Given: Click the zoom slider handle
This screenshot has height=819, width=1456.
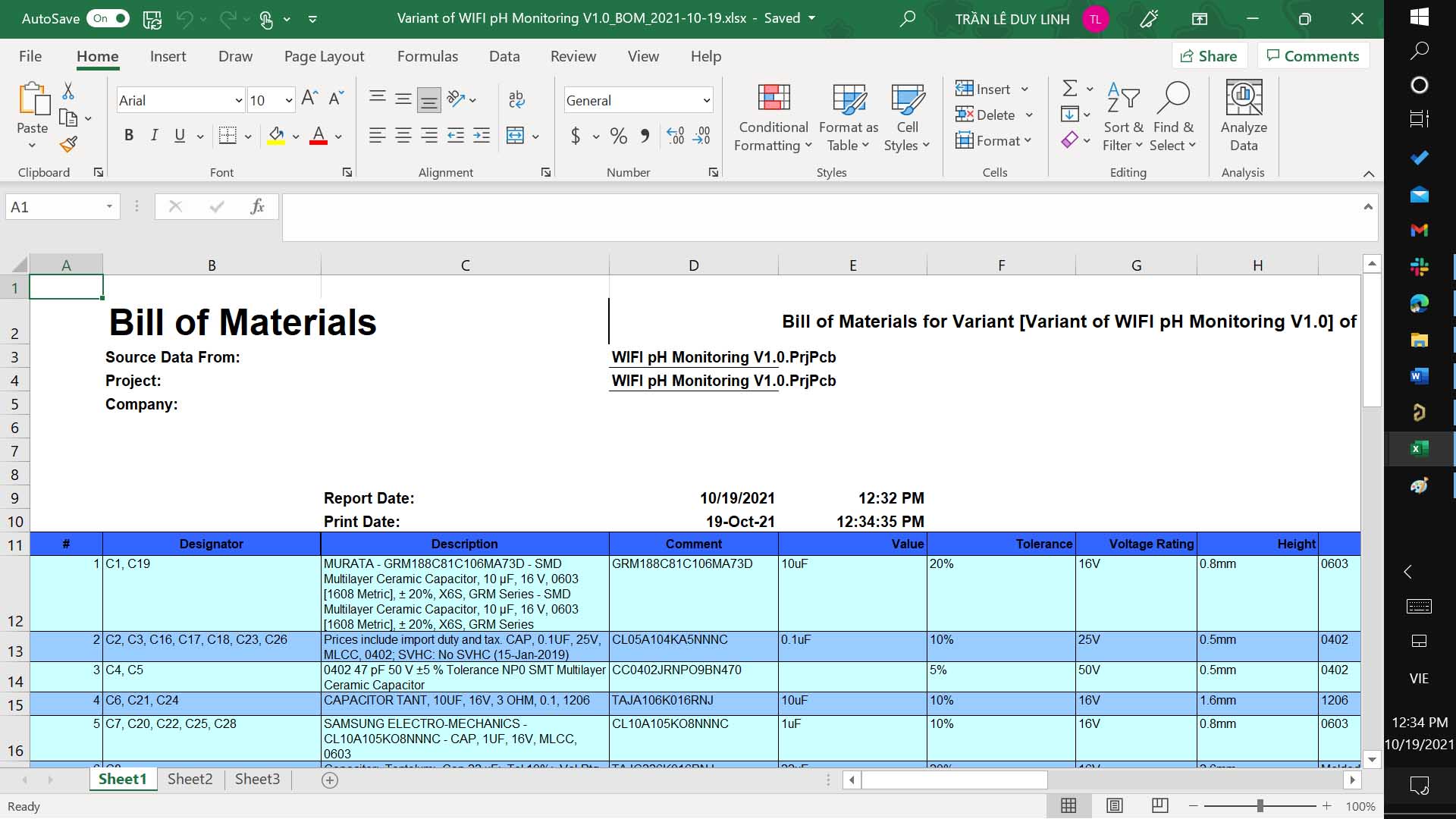Looking at the screenshot, I should coord(1260,806).
